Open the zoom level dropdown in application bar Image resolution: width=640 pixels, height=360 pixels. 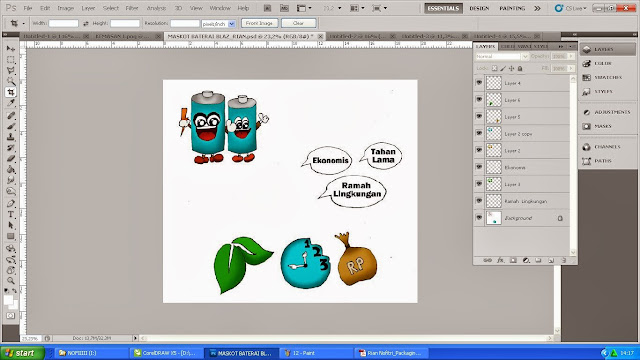339,8
